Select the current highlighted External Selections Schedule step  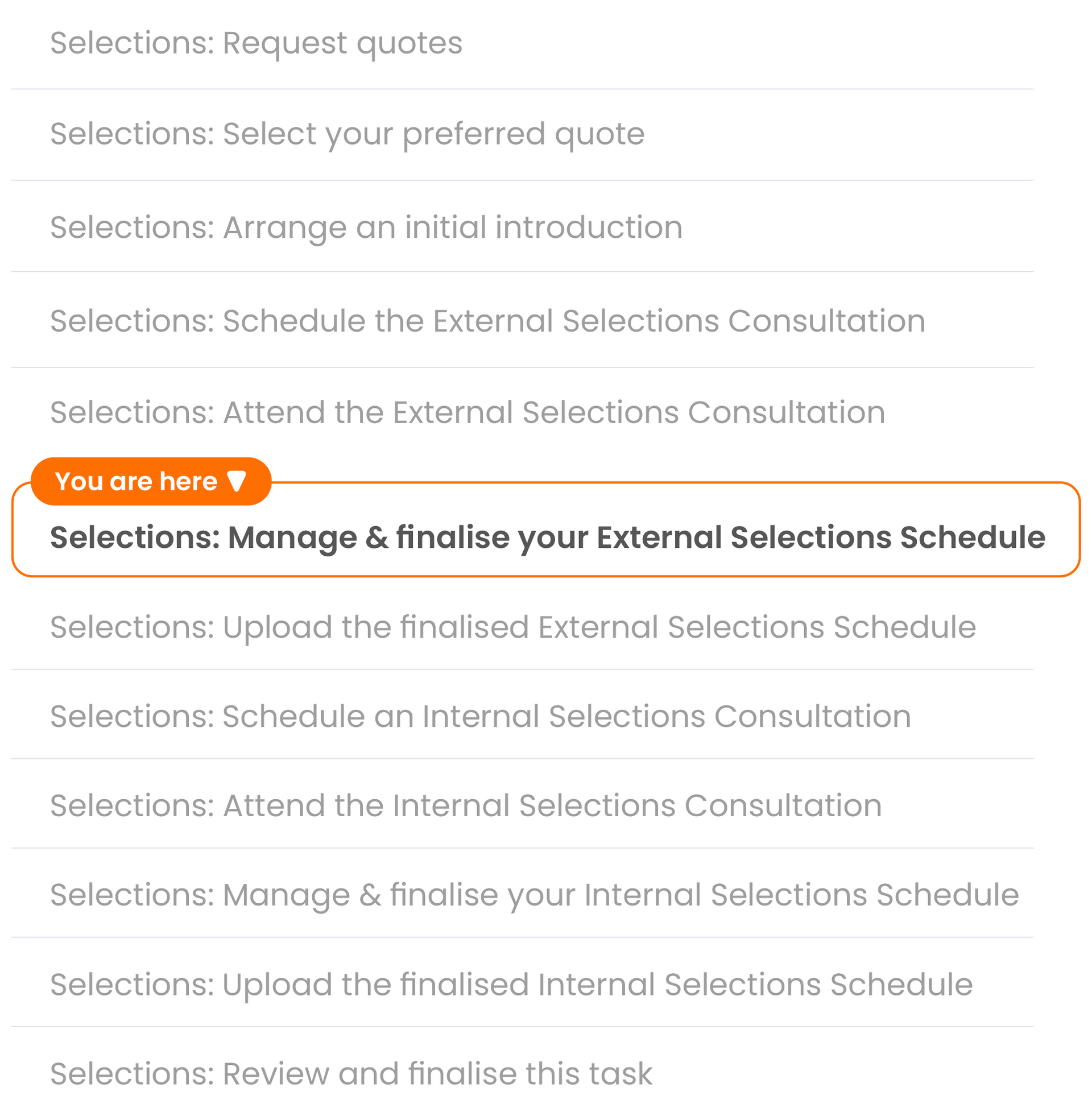coord(547,538)
